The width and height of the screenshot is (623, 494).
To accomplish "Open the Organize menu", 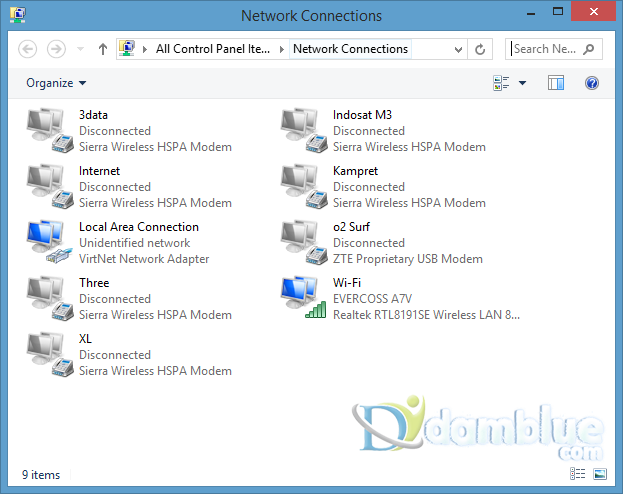I will click(x=56, y=83).
